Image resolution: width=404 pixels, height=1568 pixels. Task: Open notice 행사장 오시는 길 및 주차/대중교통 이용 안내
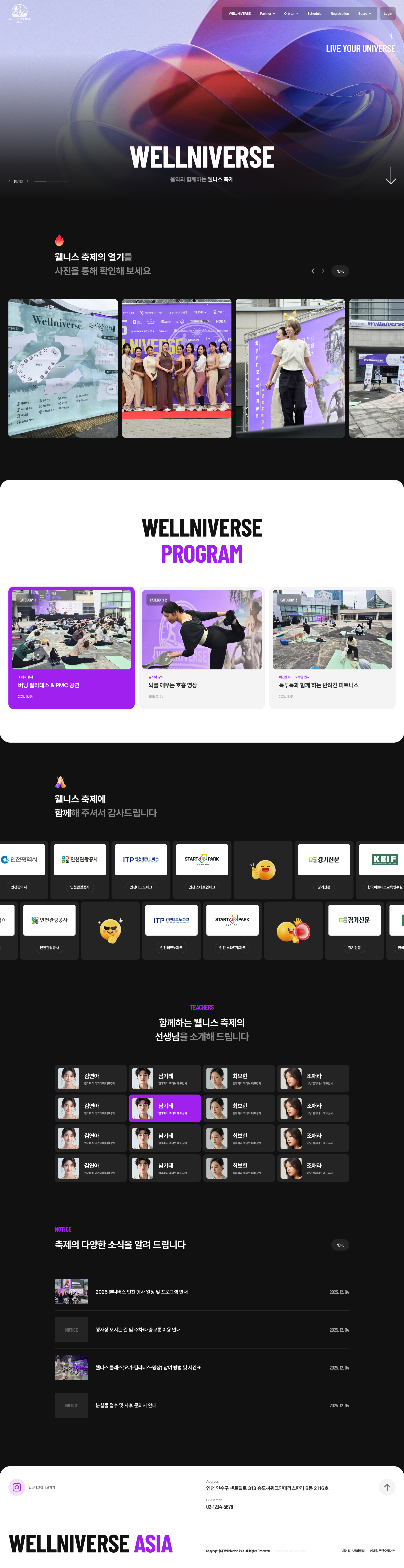coord(202,1329)
